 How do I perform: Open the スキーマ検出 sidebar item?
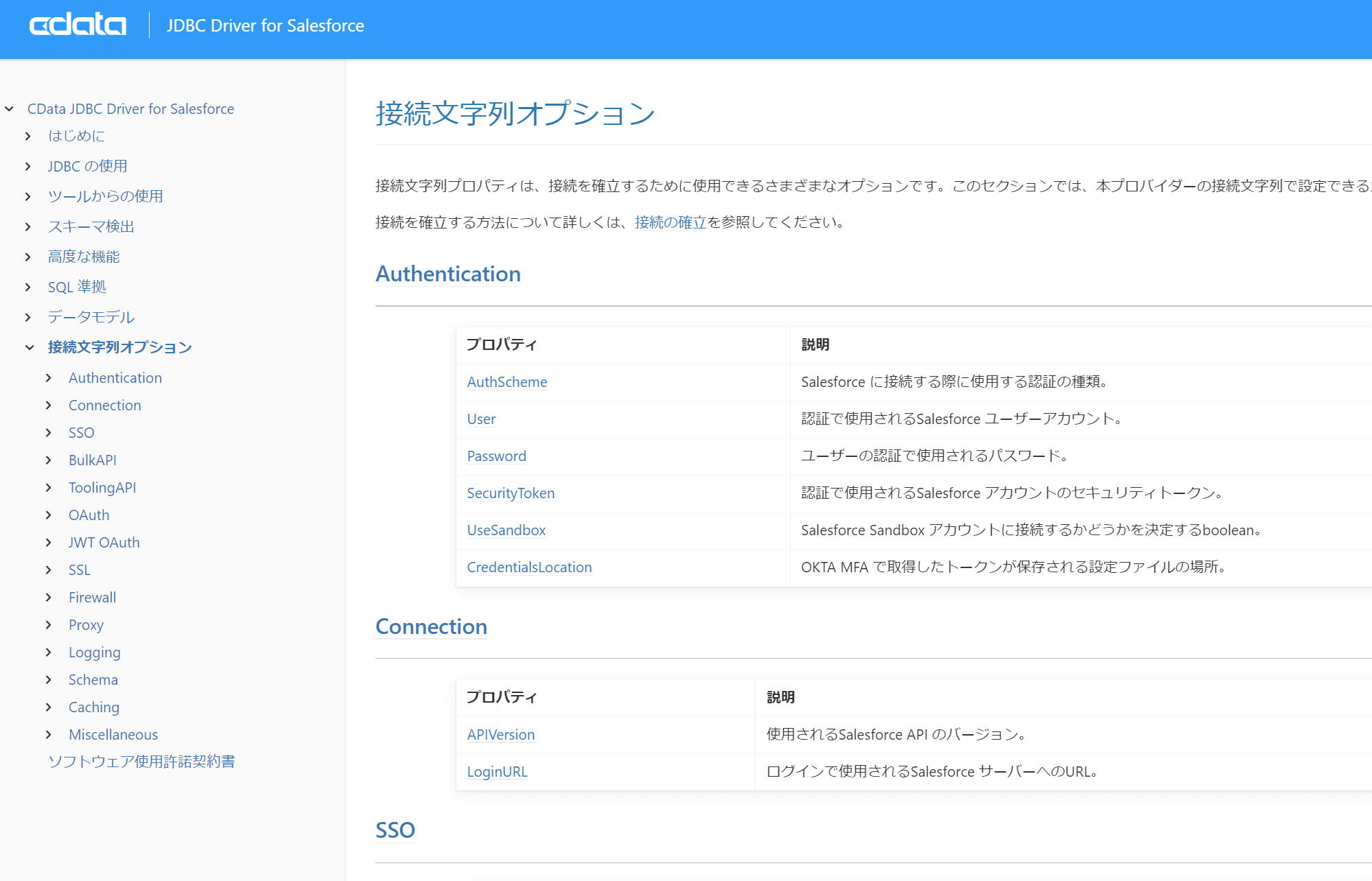(91, 226)
